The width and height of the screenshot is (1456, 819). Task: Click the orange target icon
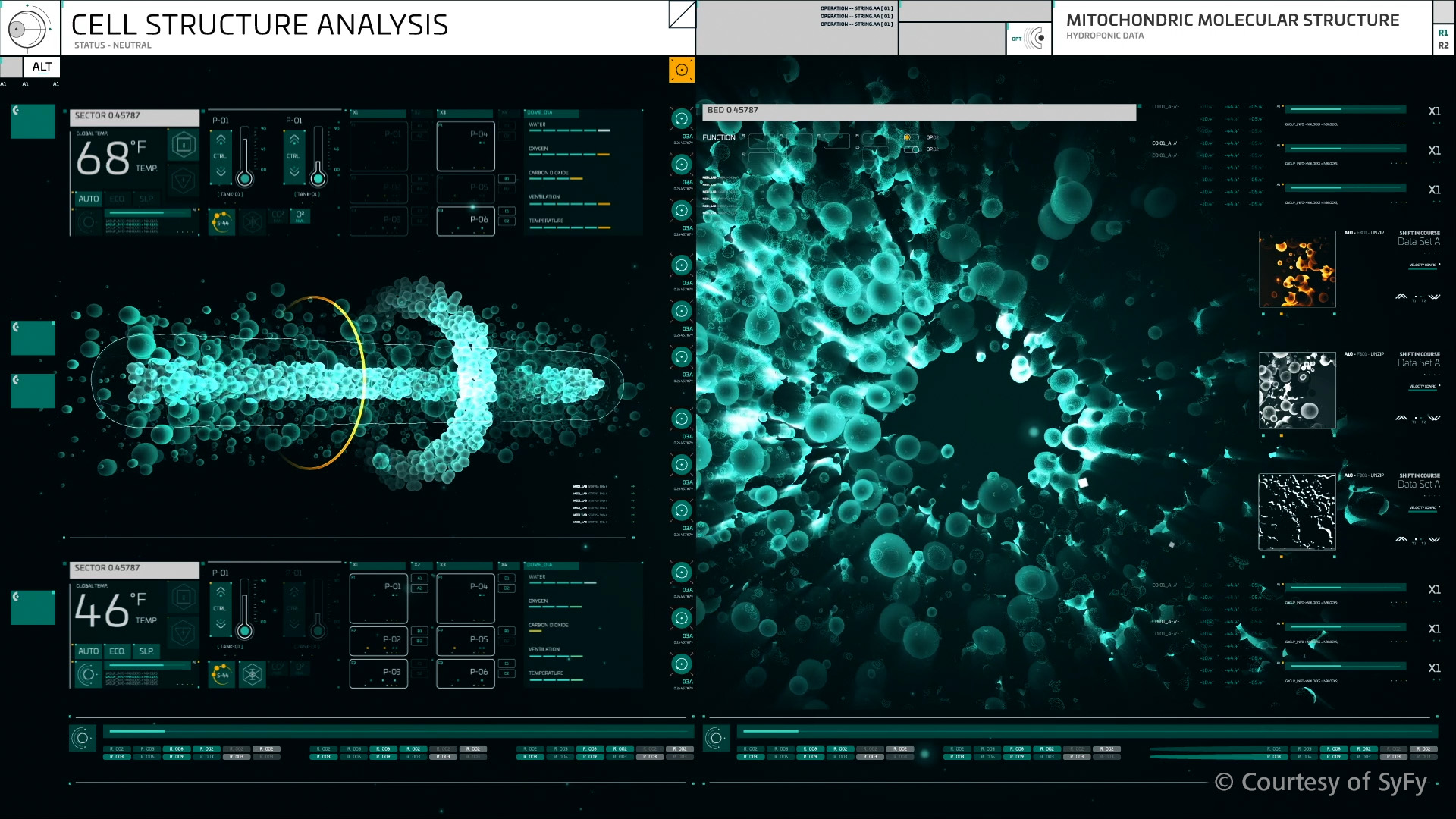[682, 70]
